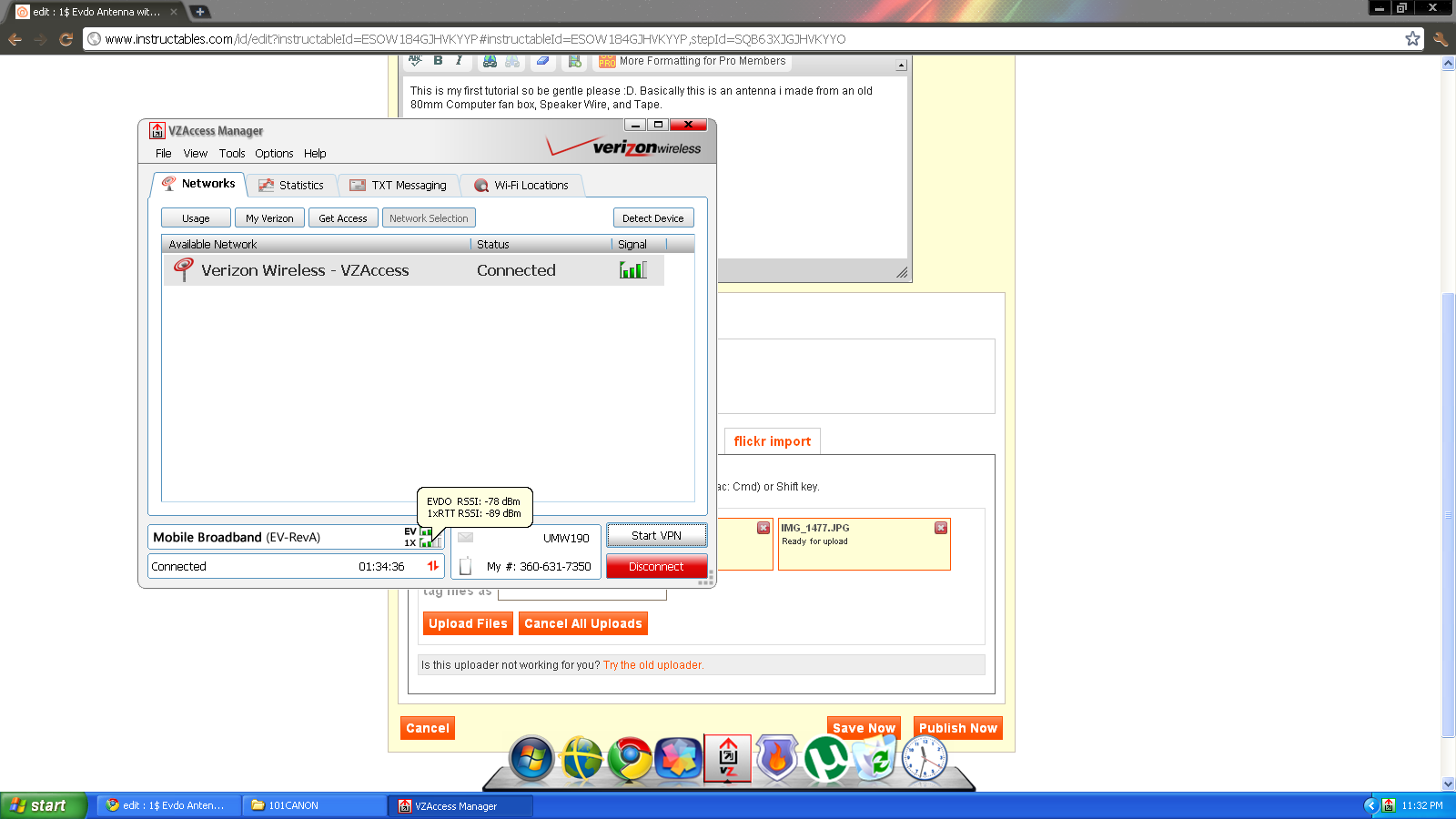Open a new browser tab
The width and height of the screenshot is (1456, 819).
pos(200,12)
